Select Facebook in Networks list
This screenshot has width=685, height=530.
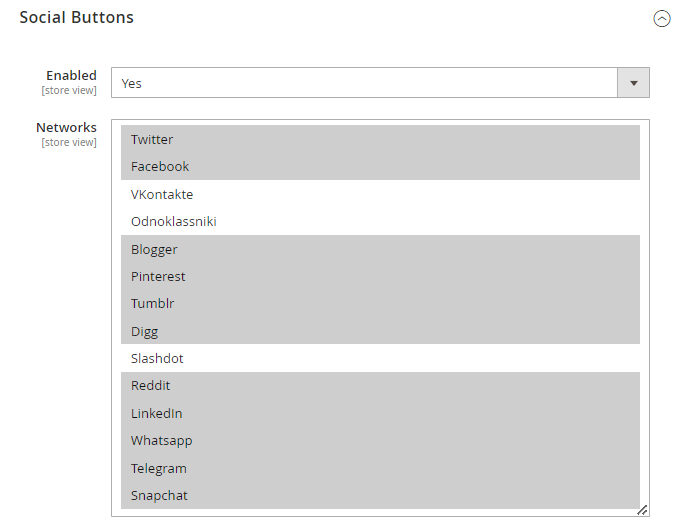(380, 166)
